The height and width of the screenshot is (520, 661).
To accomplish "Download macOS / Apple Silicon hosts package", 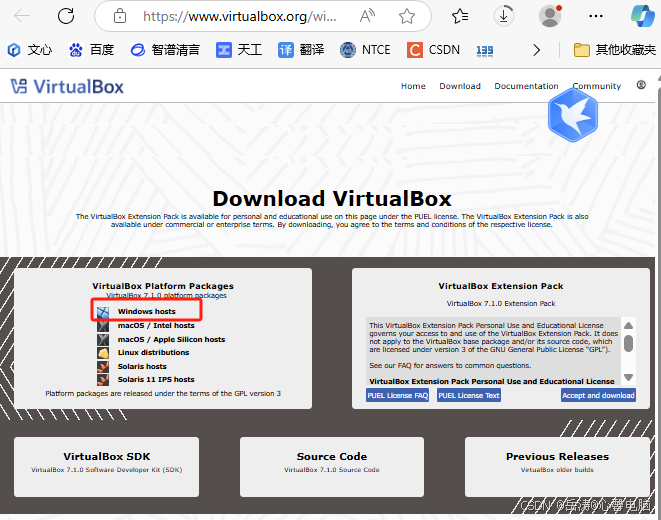I will 171,339.
